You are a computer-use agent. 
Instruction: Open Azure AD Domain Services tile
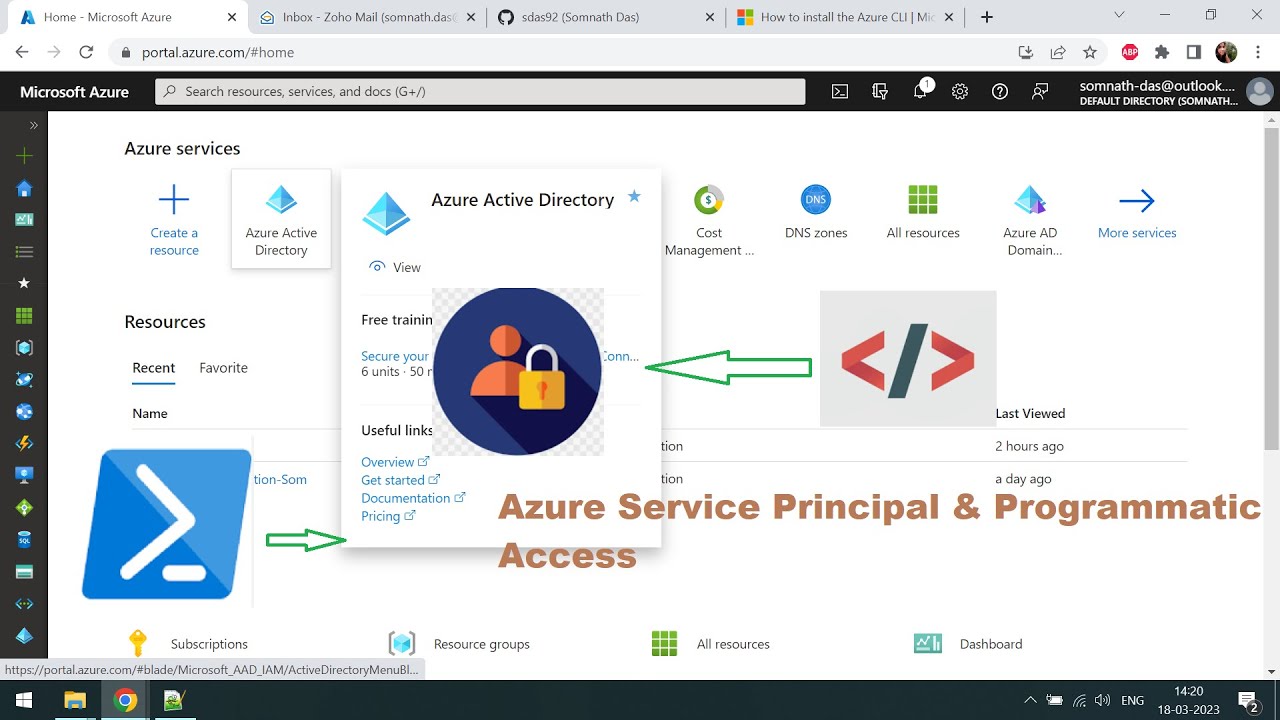pos(1031,220)
